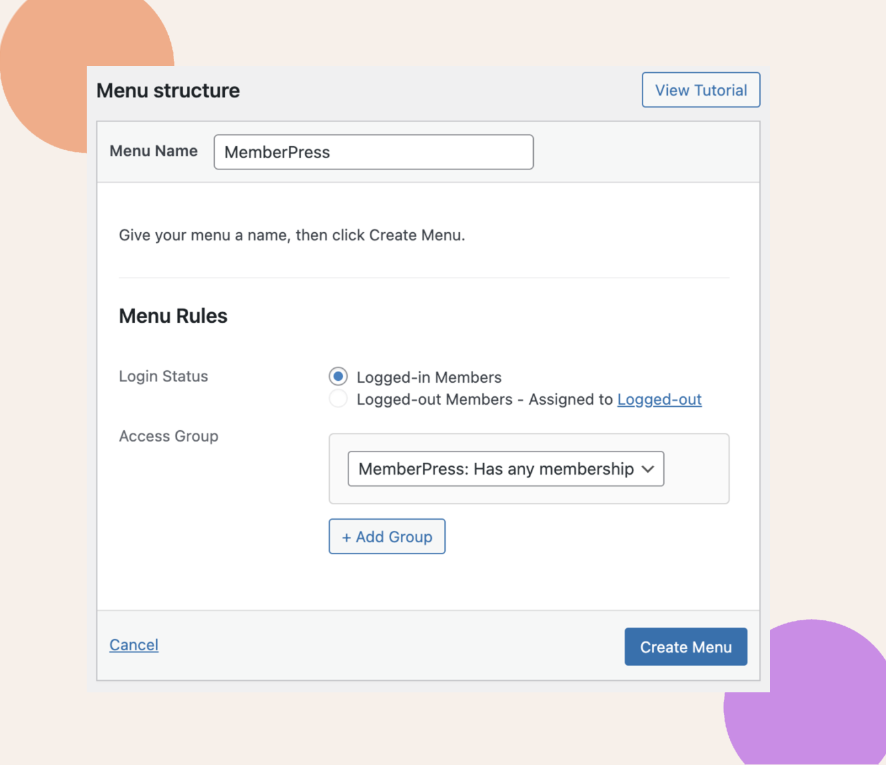Click the Access Group label
Image resolution: width=886 pixels, height=765 pixels.
click(168, 436)
